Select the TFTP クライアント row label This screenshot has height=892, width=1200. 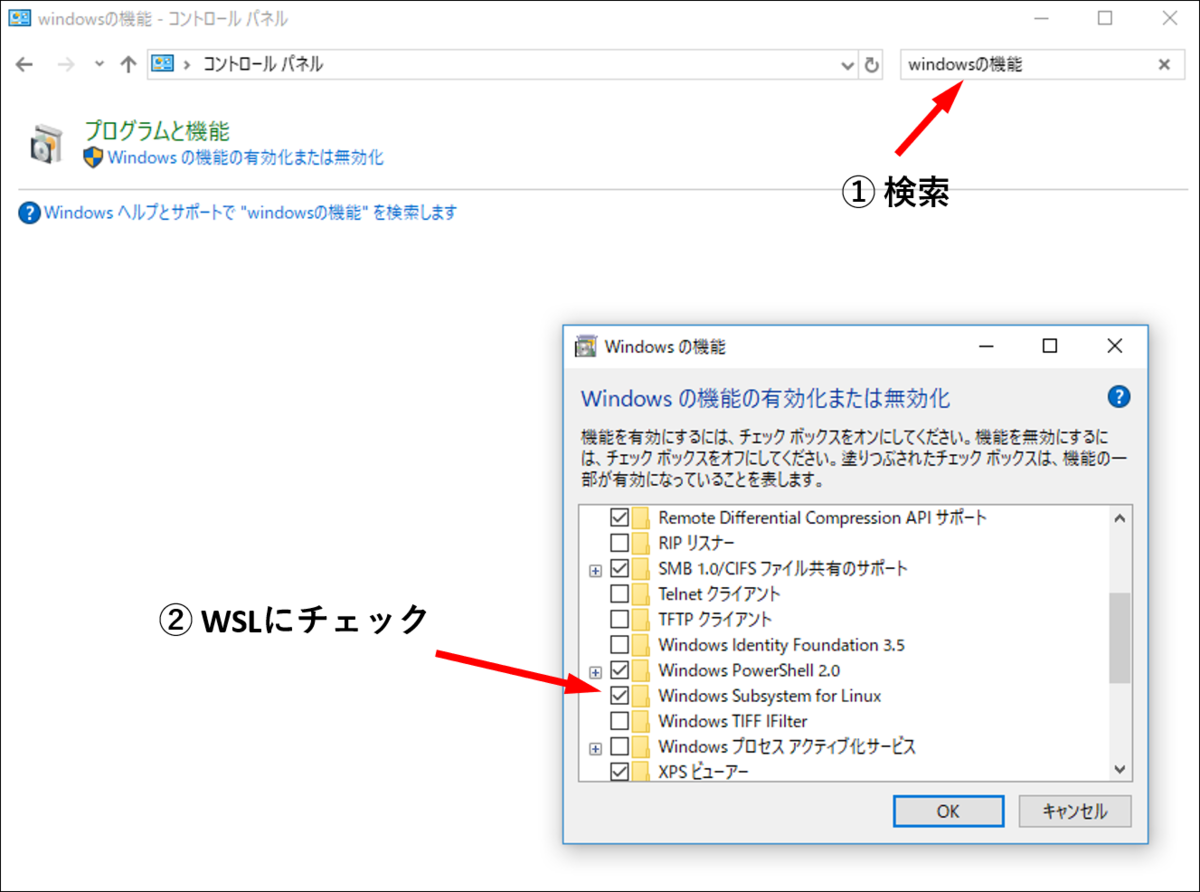[x=715, y=619]
